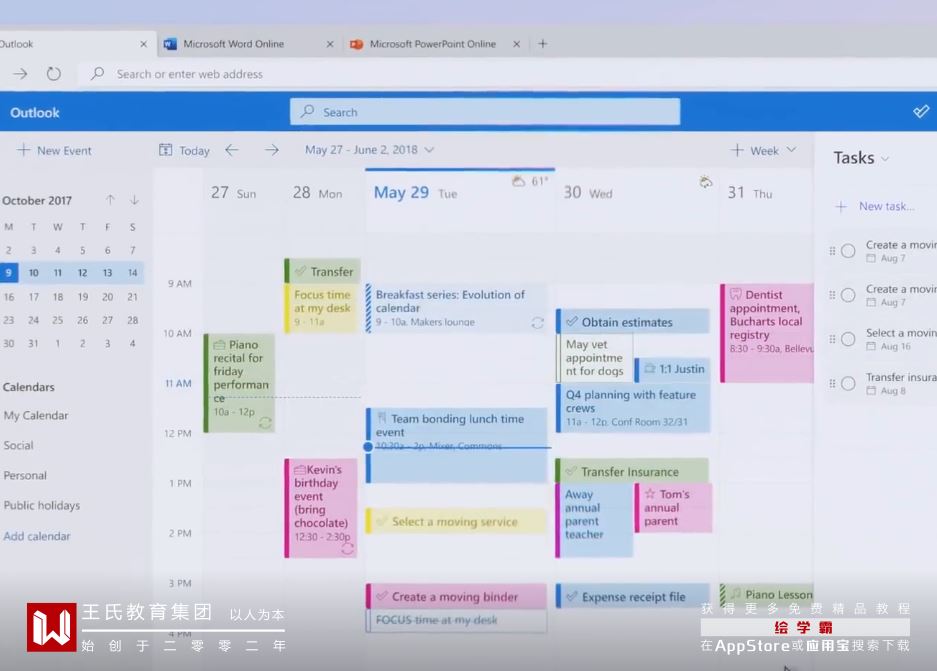Click the double-checkmark tasks icon in Outlook header

pyautogui.click(x=921, y=111)
